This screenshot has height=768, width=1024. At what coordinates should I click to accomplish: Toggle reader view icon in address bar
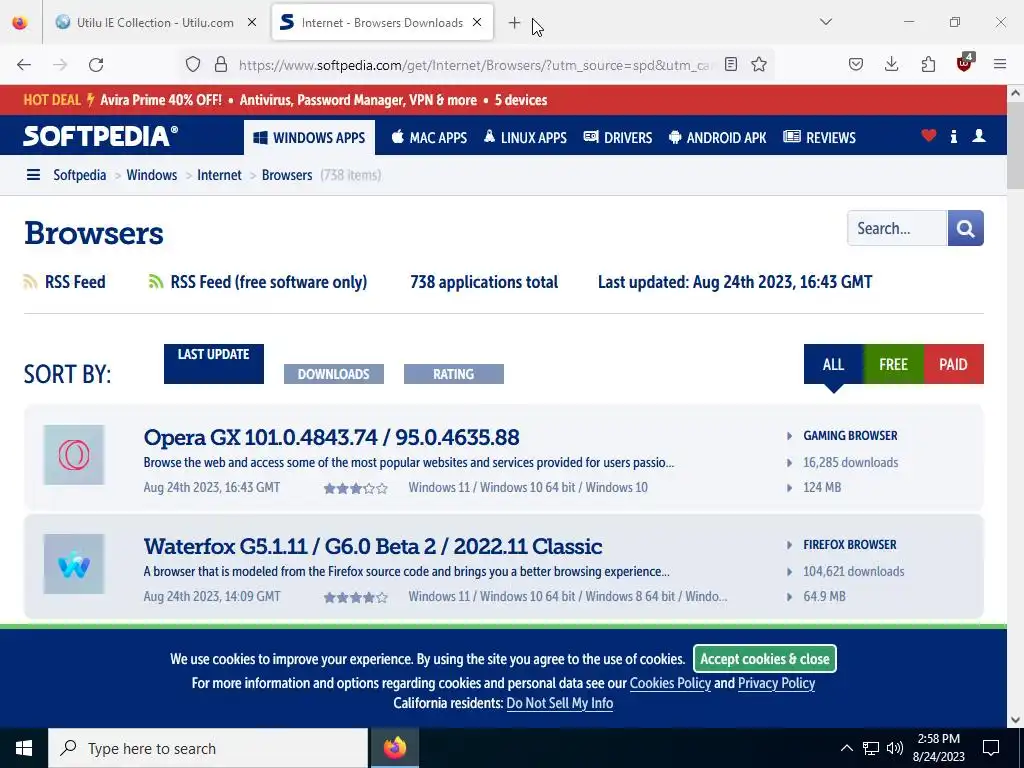731,64
